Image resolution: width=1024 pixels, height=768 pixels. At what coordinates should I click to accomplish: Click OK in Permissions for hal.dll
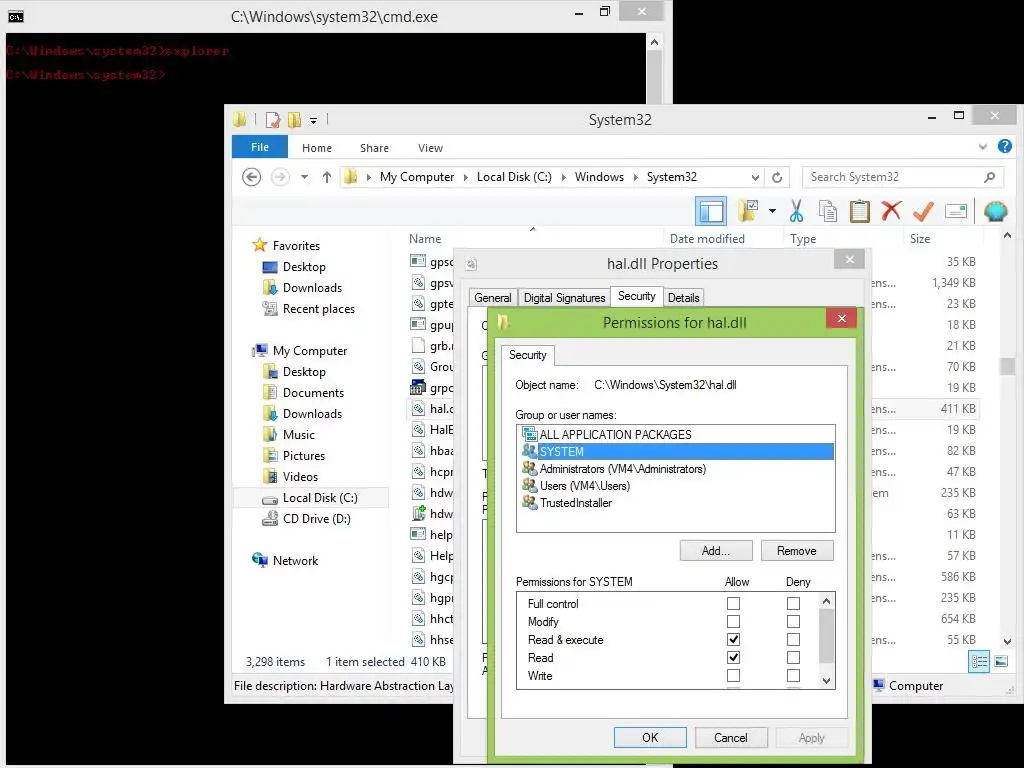click(x=650, y=737)
